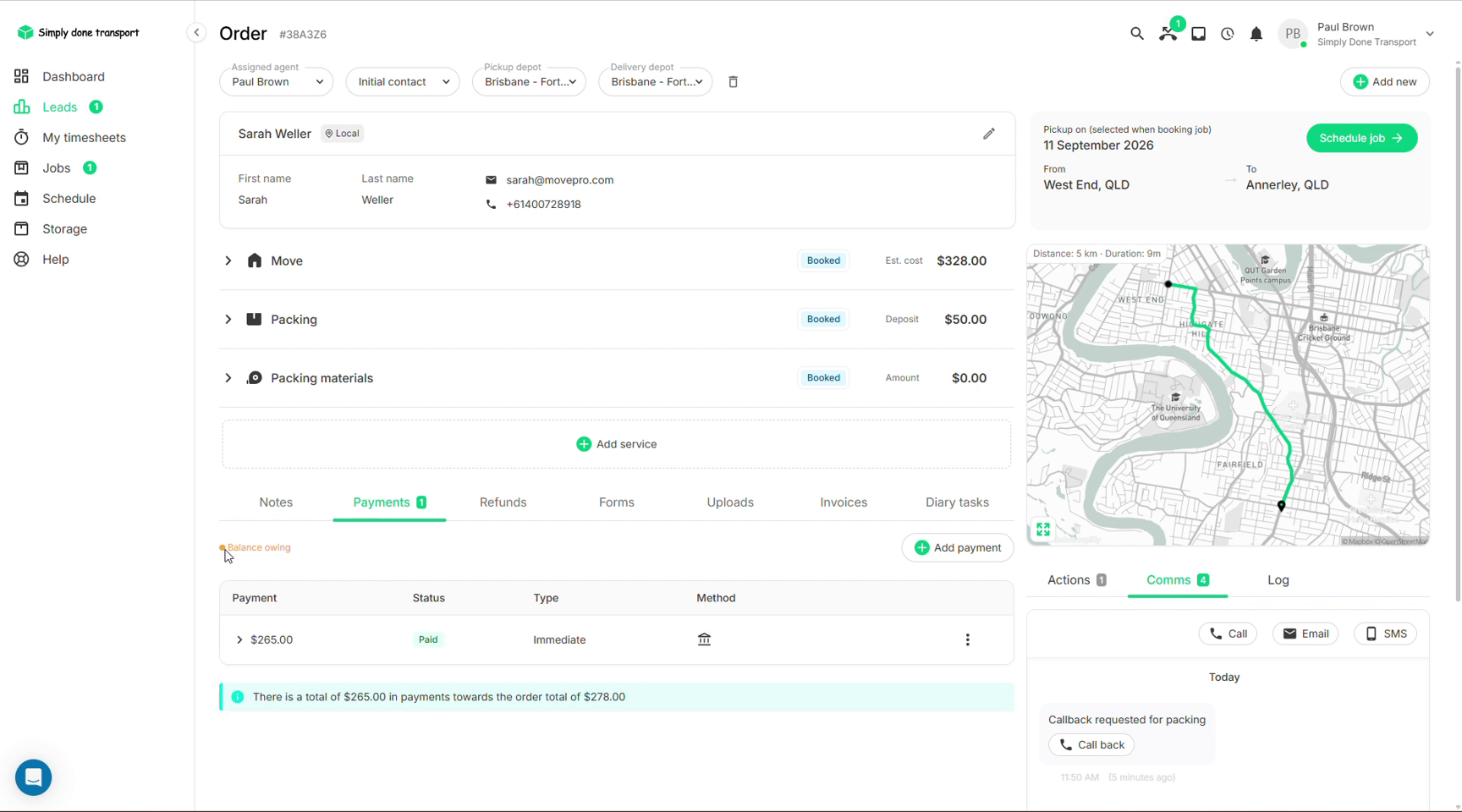This screenshot has height=812, width=1462.
Task: Open the Actions tab
Action: (1077, 580)
